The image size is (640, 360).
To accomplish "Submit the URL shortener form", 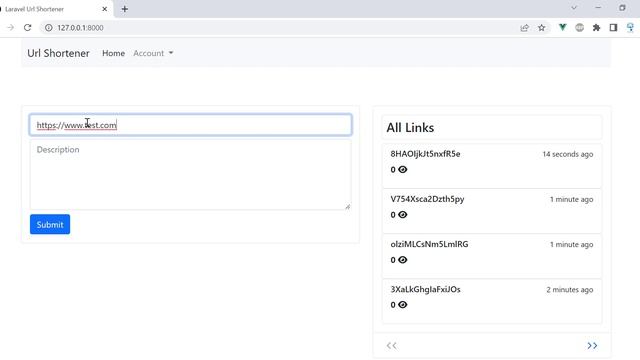I will [50, 224].
